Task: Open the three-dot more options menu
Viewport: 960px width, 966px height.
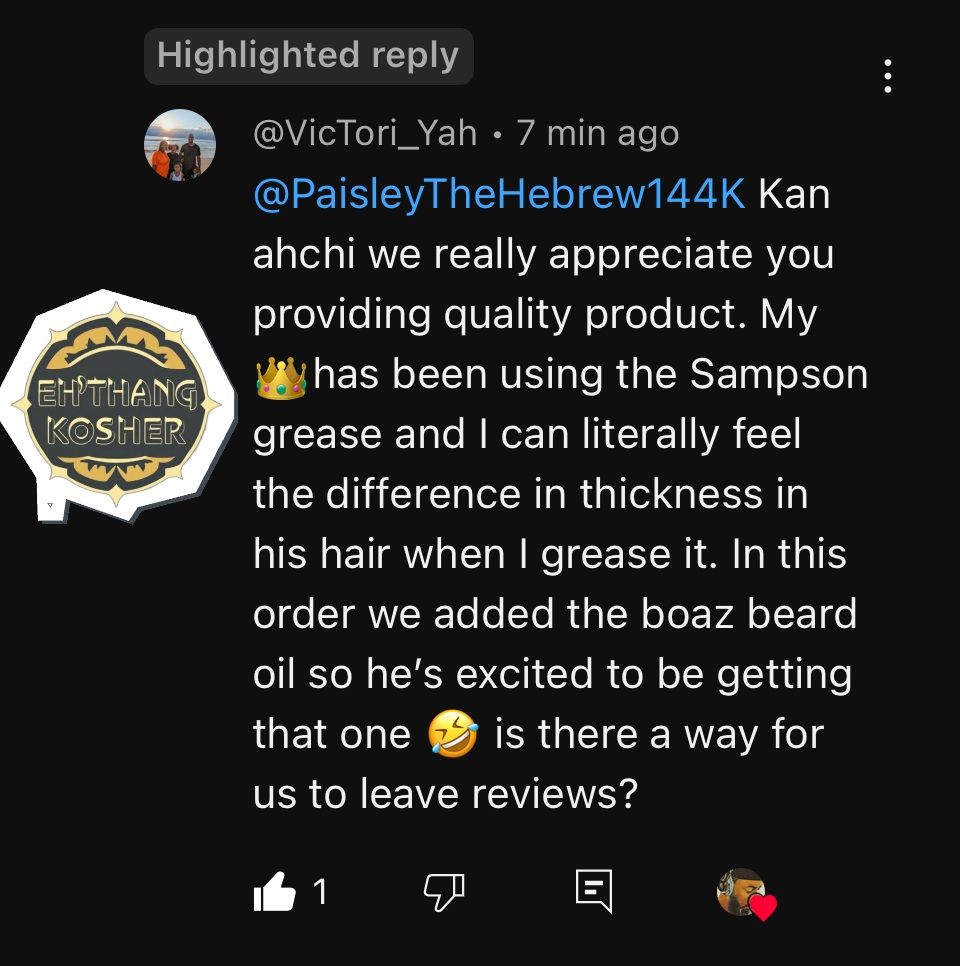Action: point(887,76)
